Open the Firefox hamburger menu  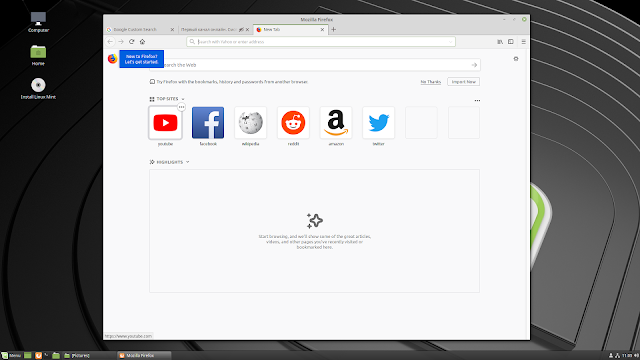pos(523,42)
